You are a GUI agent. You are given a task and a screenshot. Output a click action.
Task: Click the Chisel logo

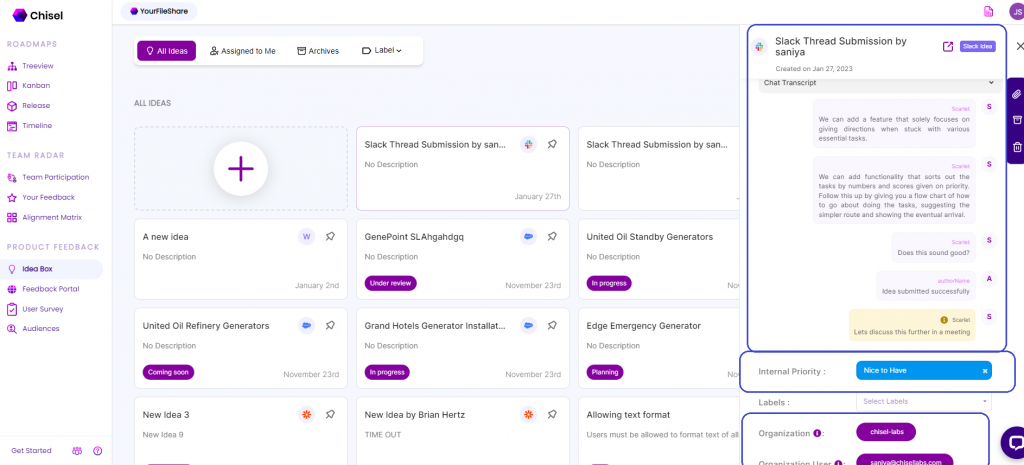(38, 15)
